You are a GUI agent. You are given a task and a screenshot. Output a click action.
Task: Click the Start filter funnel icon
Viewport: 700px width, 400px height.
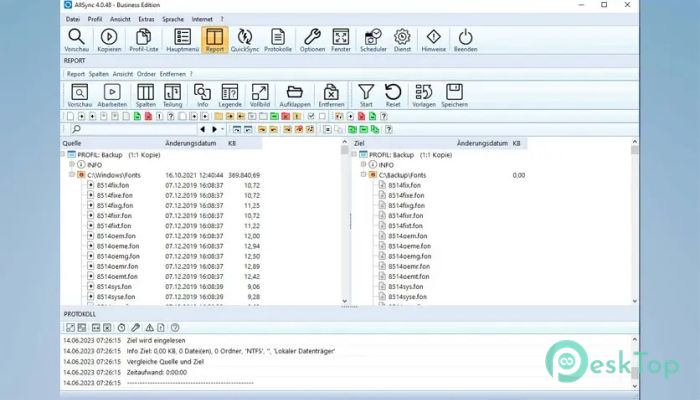[x=366, y=92]
